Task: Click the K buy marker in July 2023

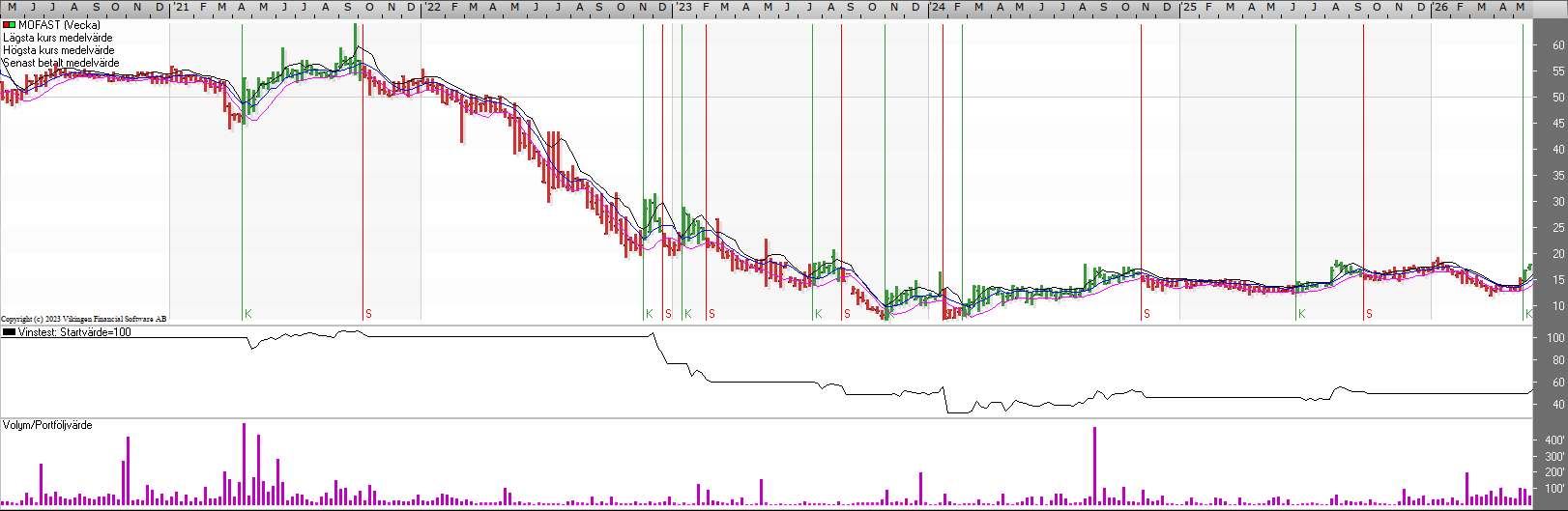Action: (819, 314)
